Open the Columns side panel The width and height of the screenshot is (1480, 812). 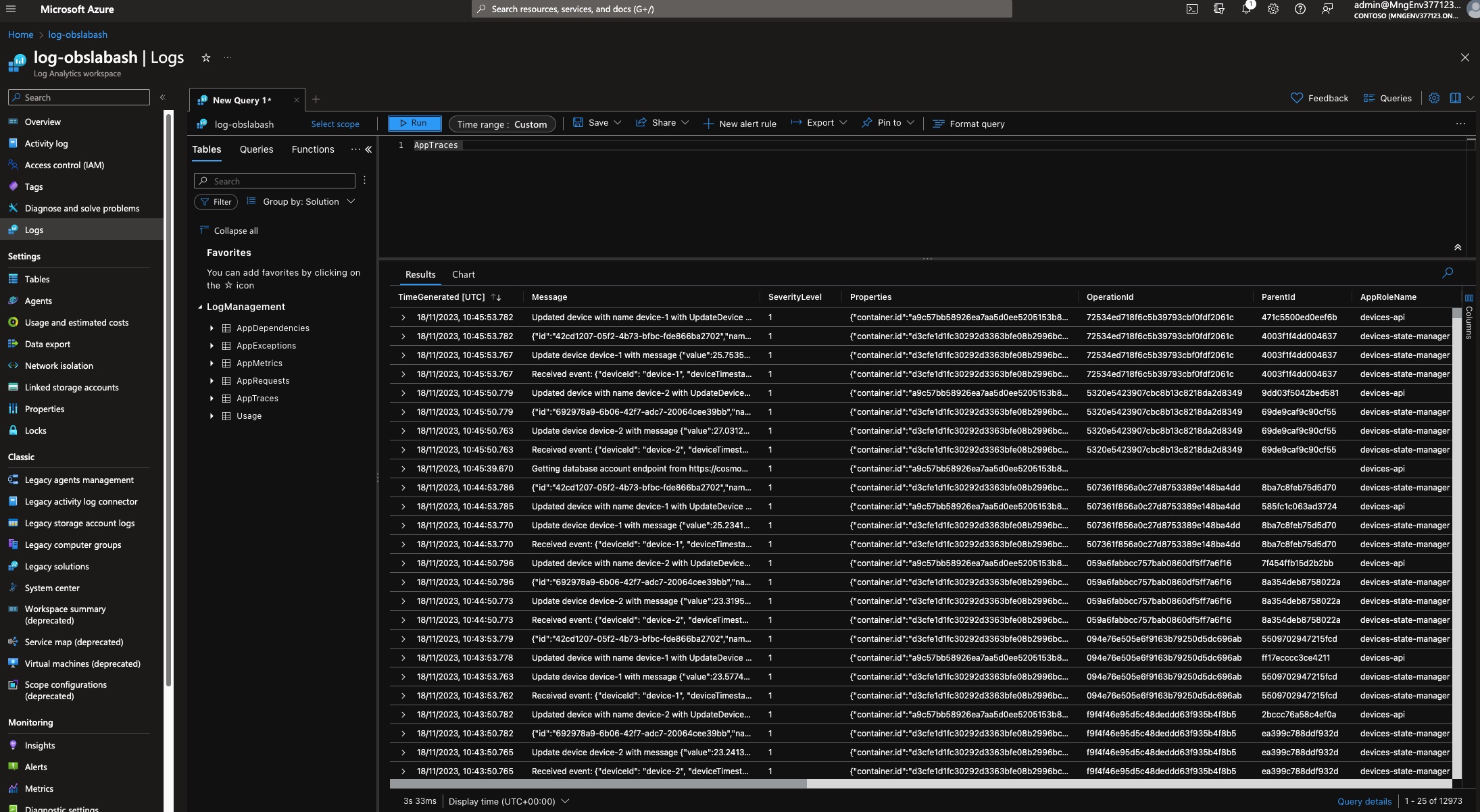pyautogui.click(x=1469, y=316)
